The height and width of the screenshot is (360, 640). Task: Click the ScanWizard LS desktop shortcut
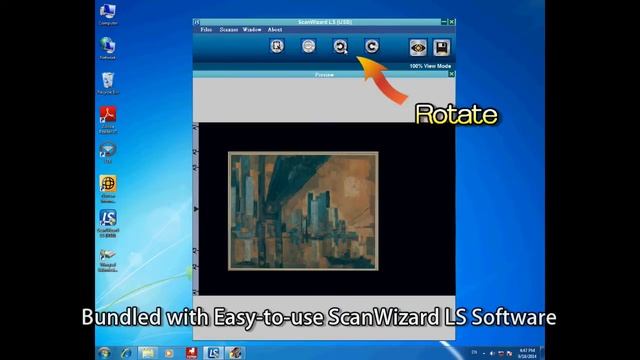108,223
